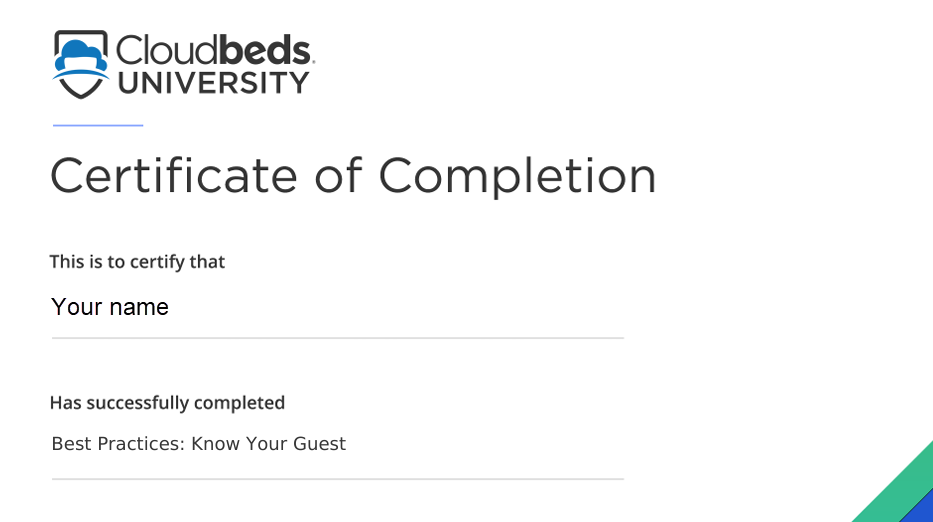Screen dimensions: 933x522
Task: Select the "This is to certify that" label
Action: pos(137,262)
